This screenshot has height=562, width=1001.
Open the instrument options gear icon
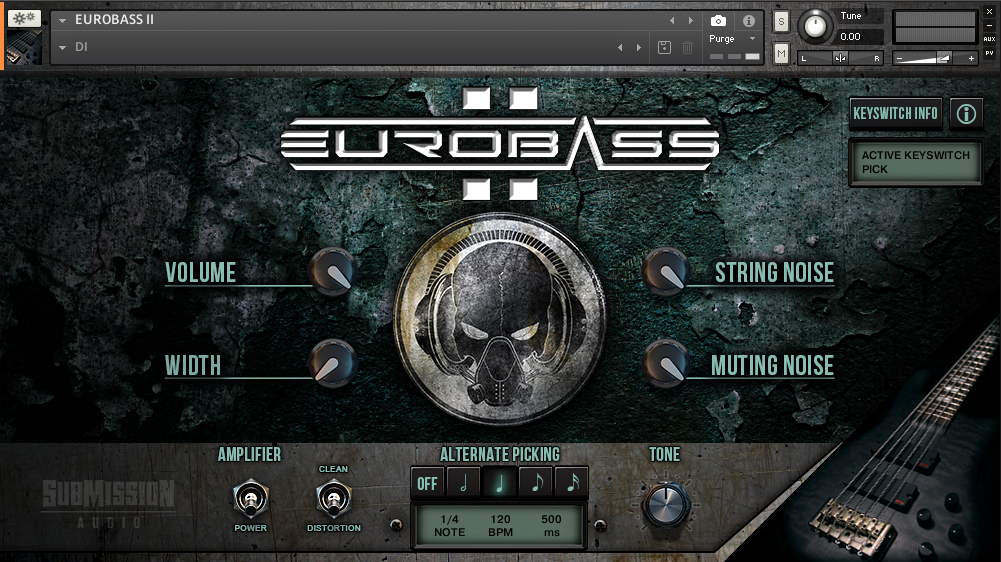click(x=24, y=18)
